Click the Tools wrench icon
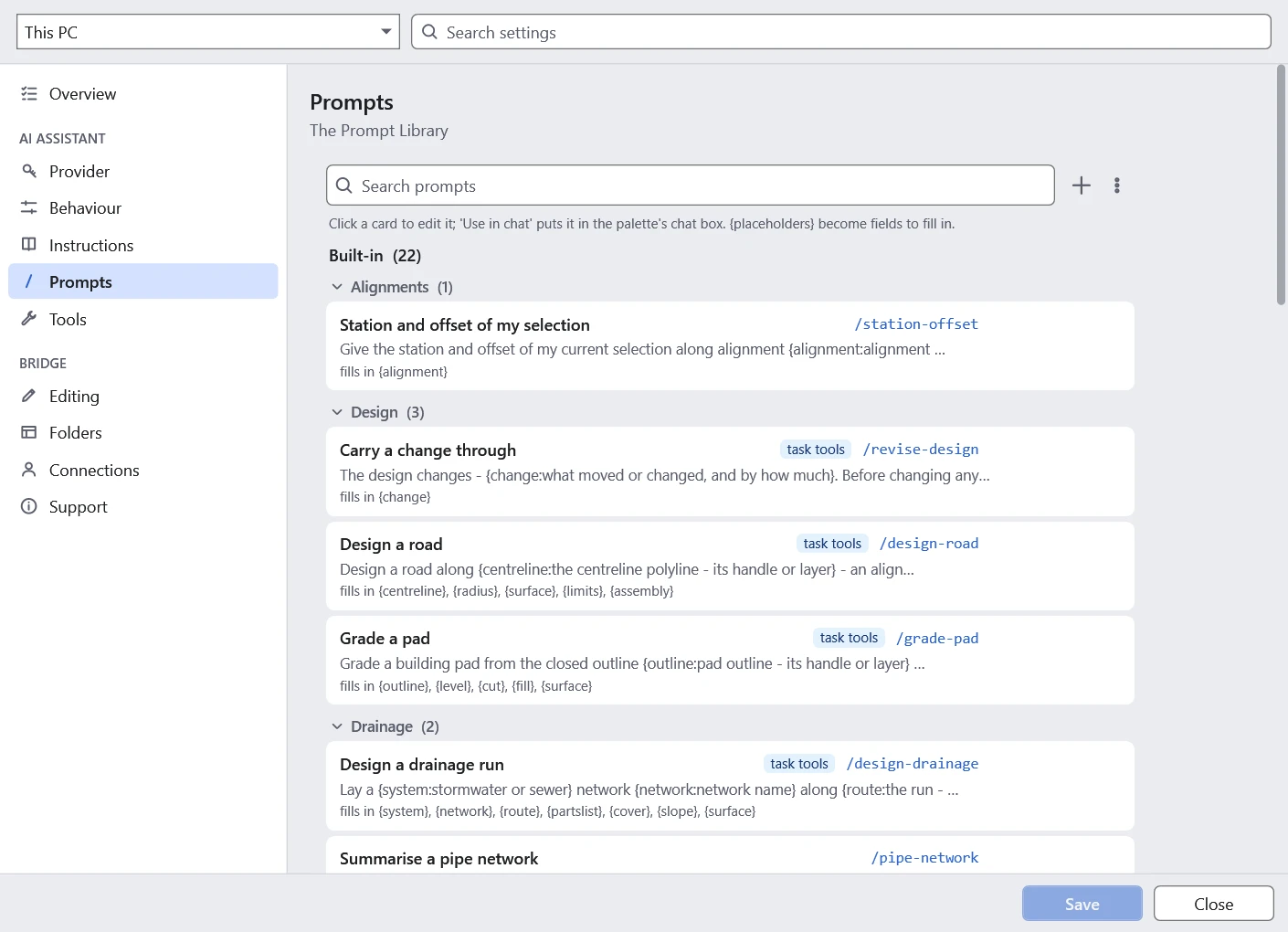 tap(29, 319)
